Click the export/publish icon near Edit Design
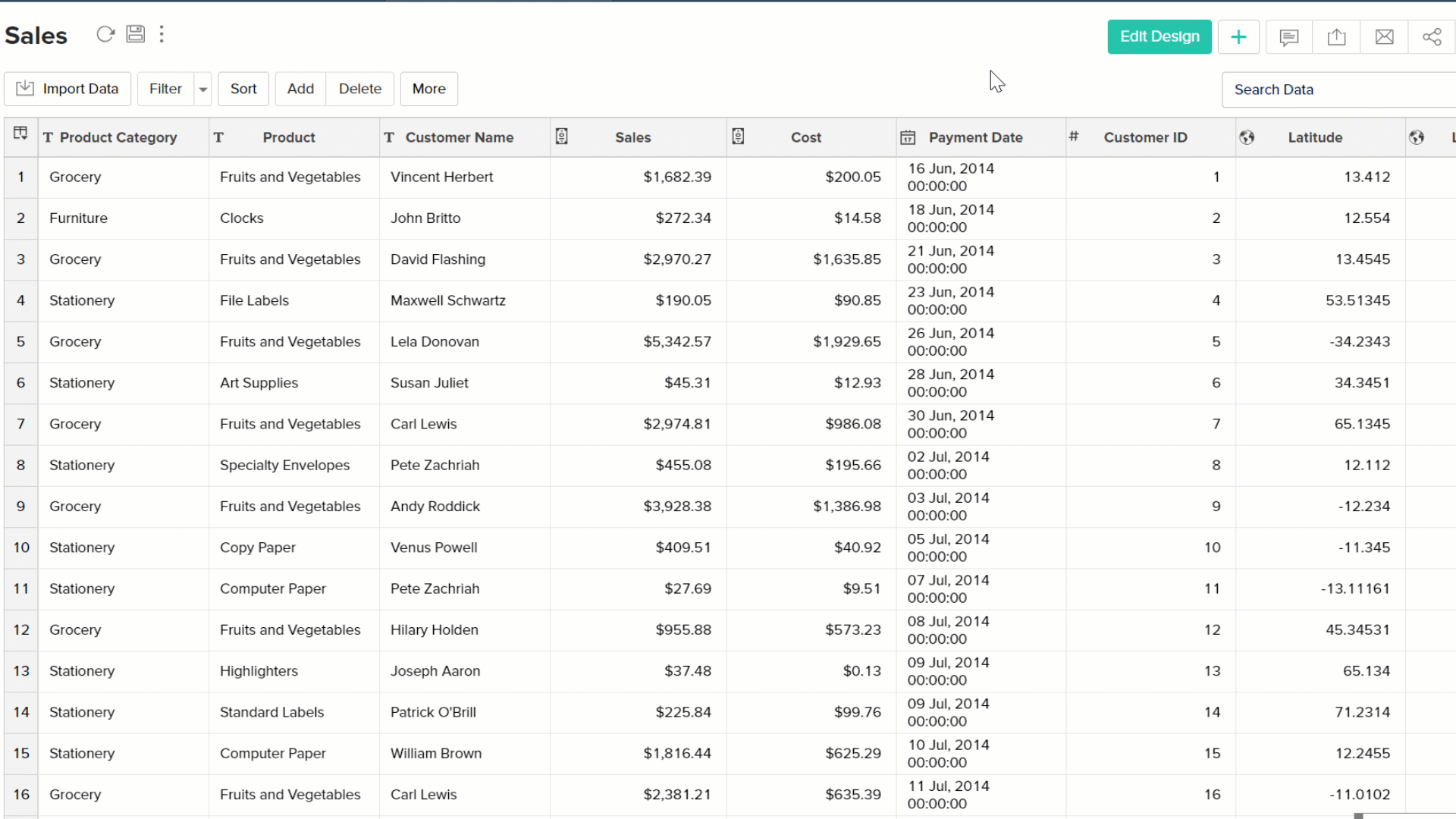The height and width of the screenshot is (819, 1456). click(1336, 36)
